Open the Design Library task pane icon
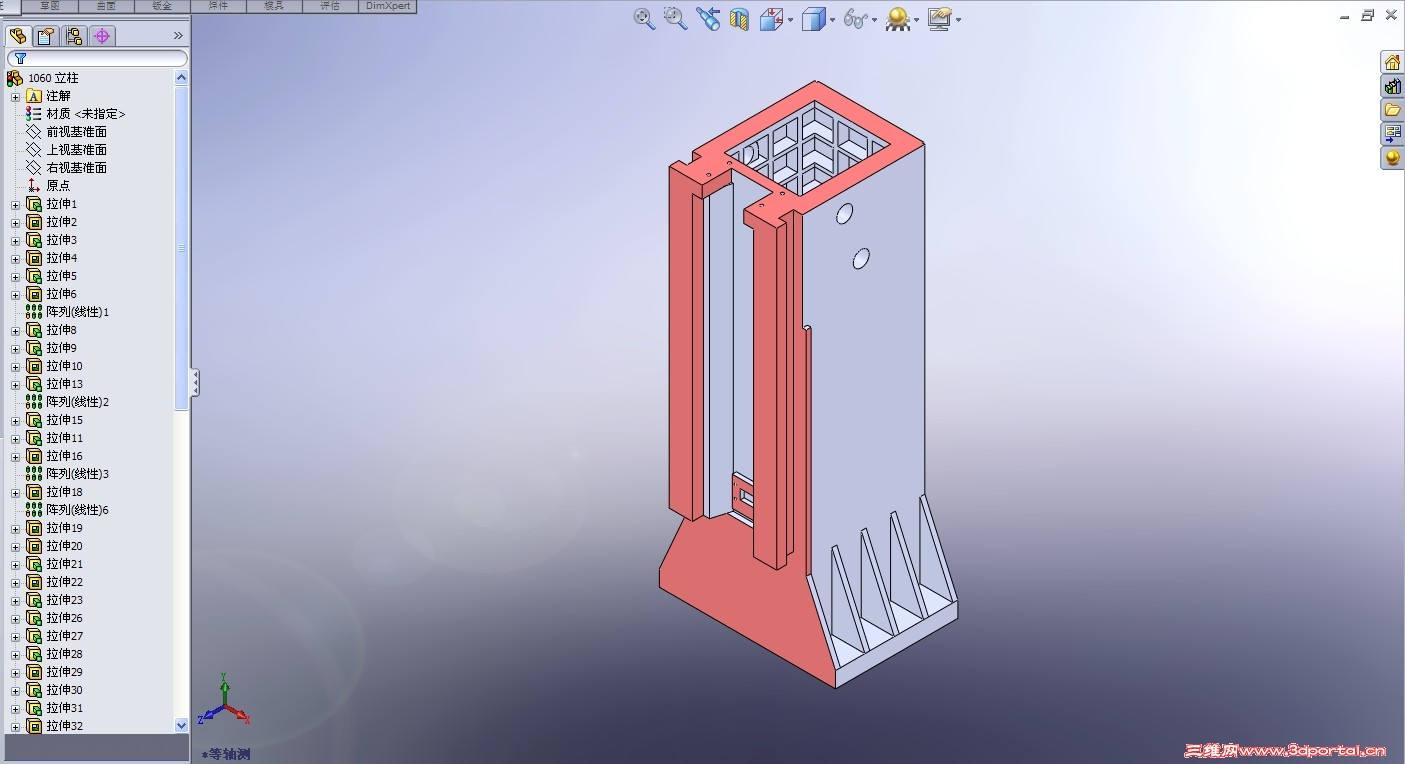This screenshot has width=1405, height=764. 1392,86
